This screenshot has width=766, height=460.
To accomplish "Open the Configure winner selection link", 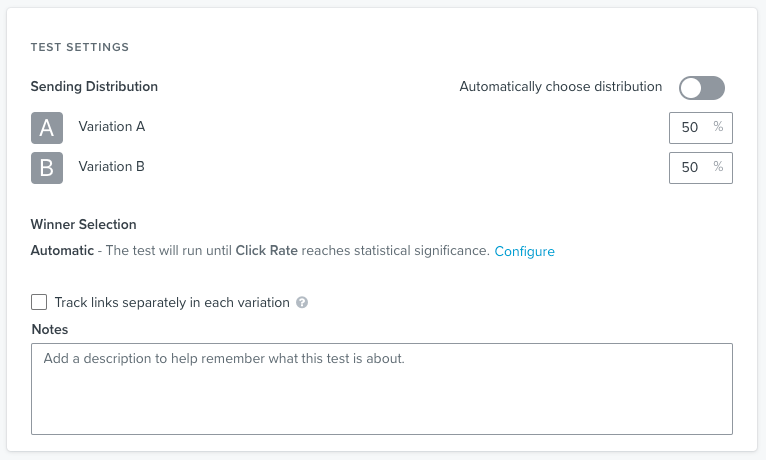I will tap(524, 251).
